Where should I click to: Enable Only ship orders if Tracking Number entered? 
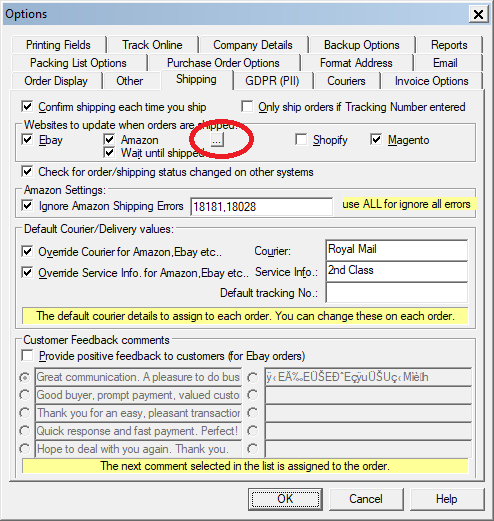coord(247,107)
